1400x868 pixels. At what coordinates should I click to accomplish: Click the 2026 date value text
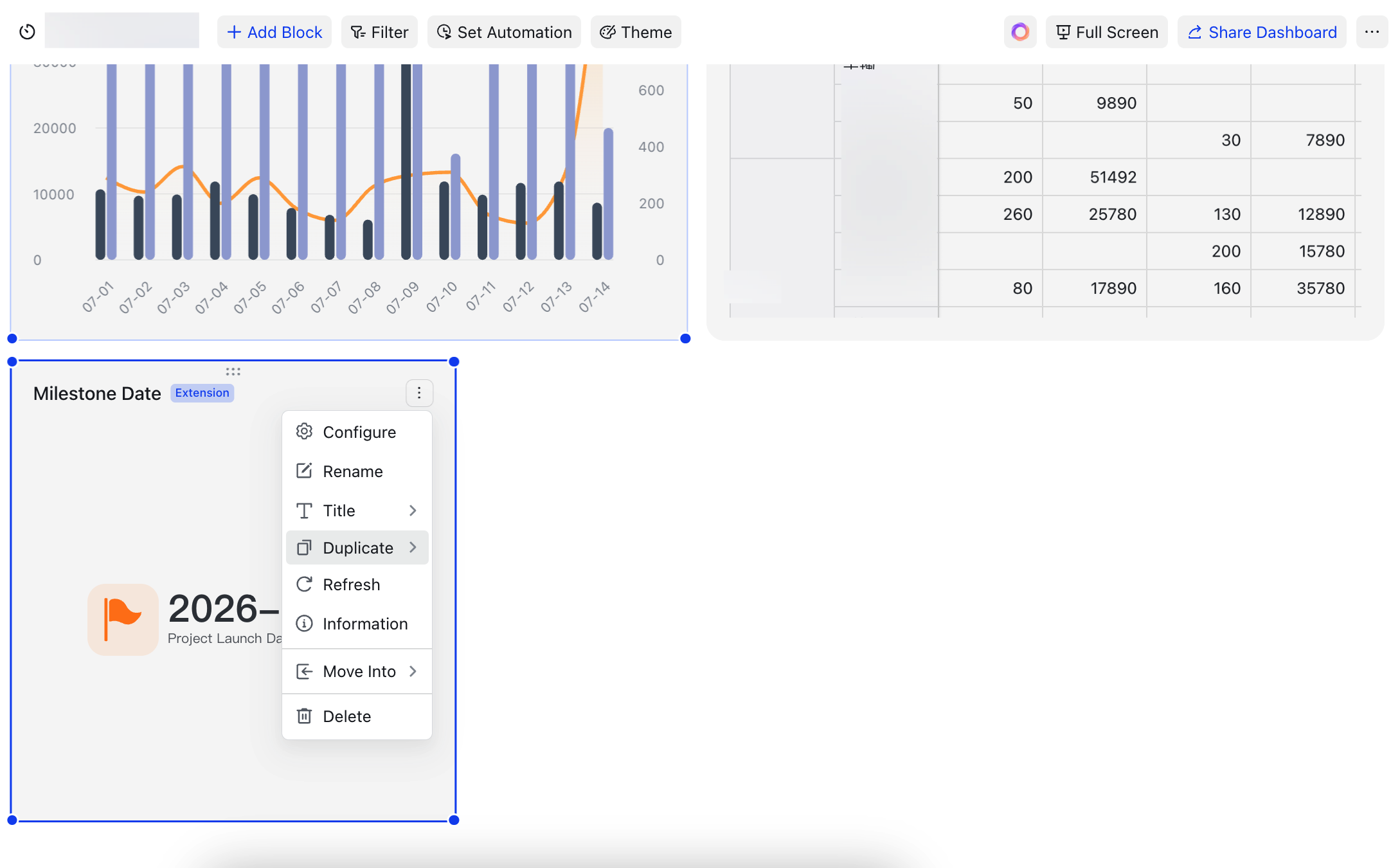pos(224,609)
